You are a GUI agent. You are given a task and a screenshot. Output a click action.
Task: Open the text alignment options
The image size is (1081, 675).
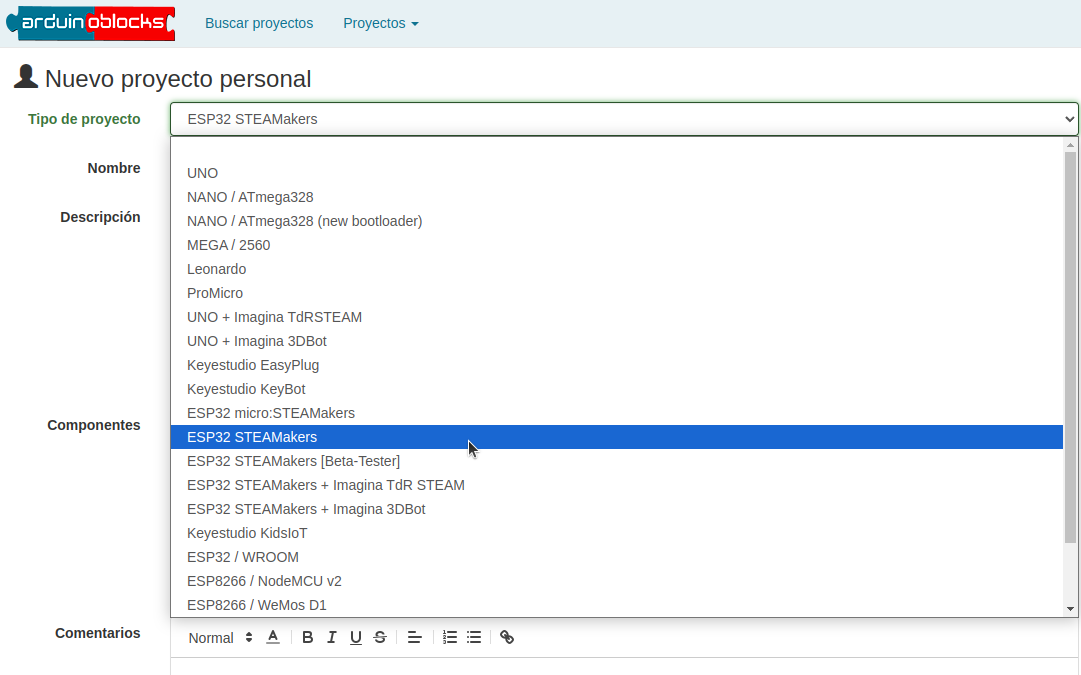click(x=415, y=638)
